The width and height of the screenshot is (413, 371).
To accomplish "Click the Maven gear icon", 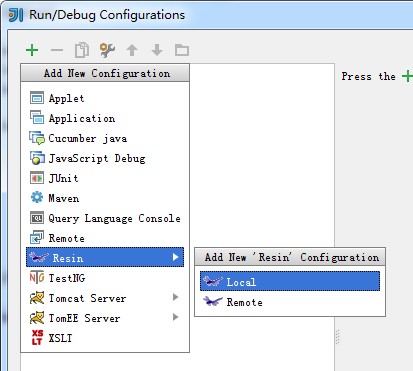I will pos(37,198).
